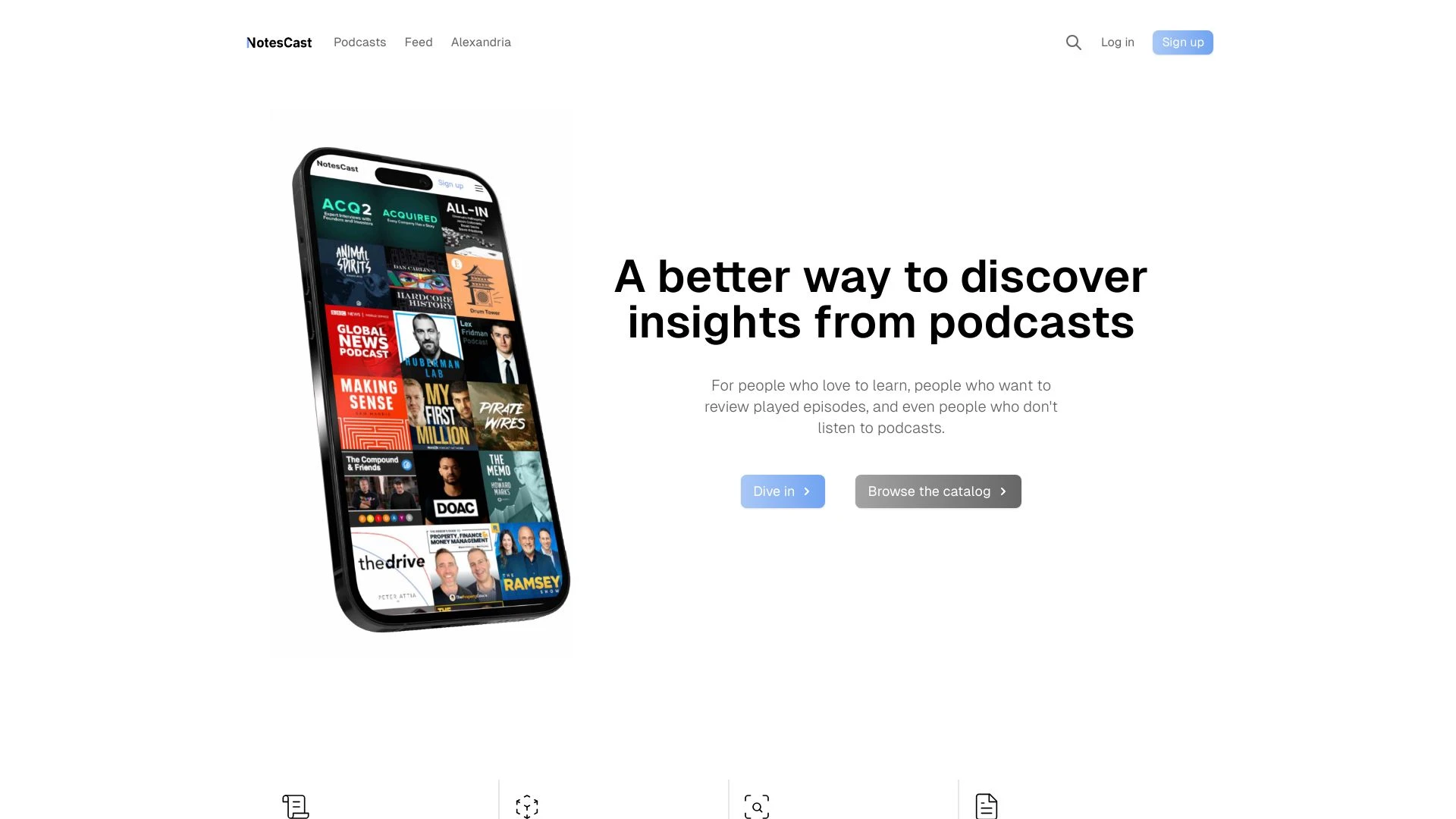Click the document/notes icon bottom right
The image size is (1456, 819).
(x=986, y=808)
